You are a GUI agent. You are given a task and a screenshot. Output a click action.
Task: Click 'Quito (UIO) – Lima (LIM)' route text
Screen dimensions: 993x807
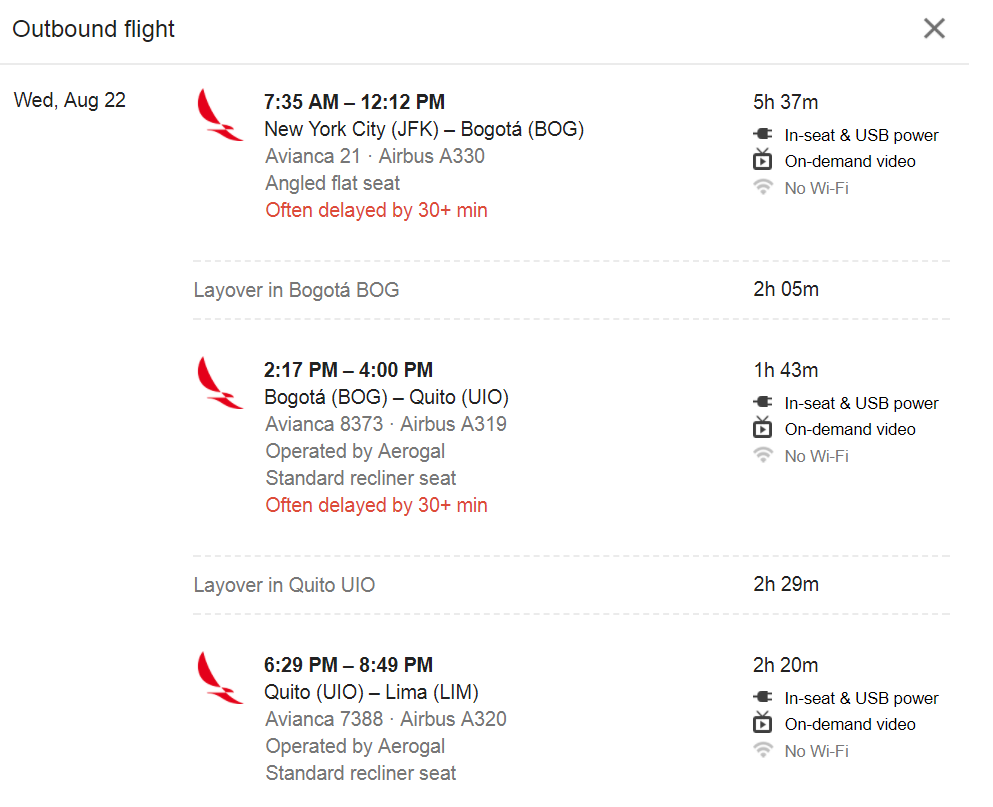(372, 692)
